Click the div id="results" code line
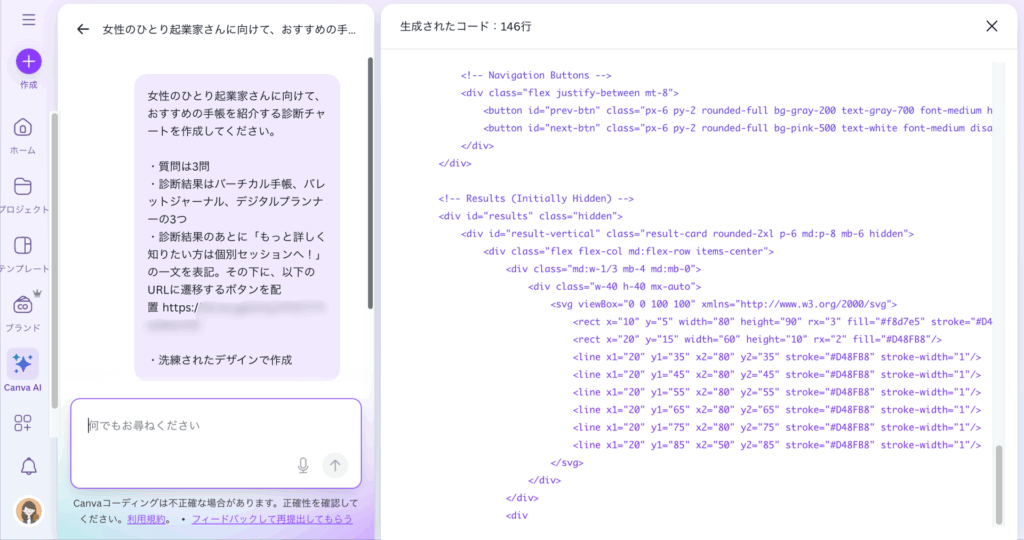The width and height of the screenshot is (1024, 540). pos(530,216)
